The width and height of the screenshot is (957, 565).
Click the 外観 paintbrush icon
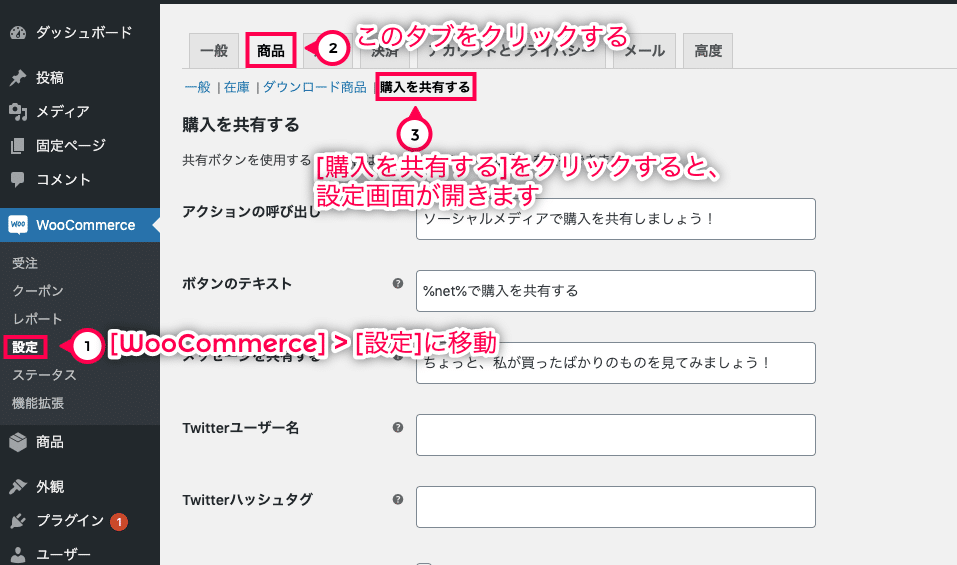tap(18, 486)
